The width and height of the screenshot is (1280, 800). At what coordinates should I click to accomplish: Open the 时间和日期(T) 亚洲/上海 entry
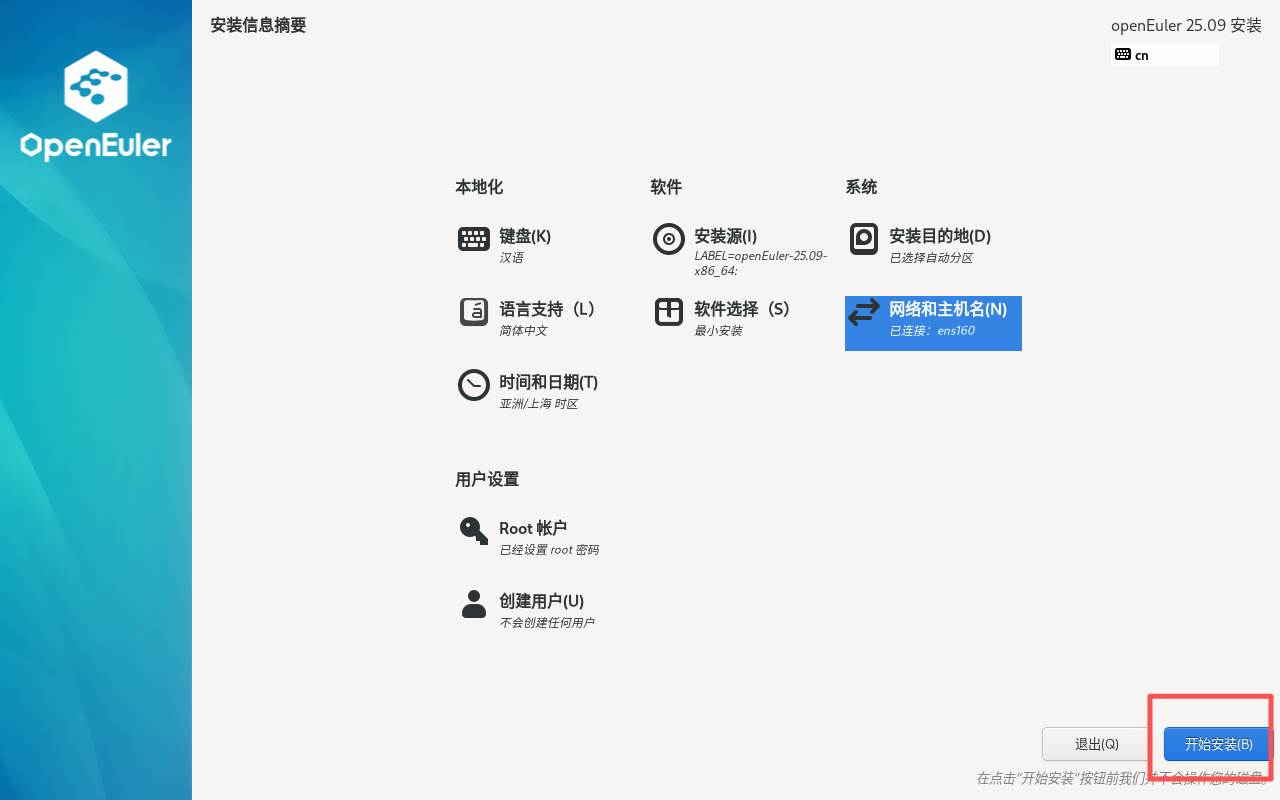coord(549,392)
